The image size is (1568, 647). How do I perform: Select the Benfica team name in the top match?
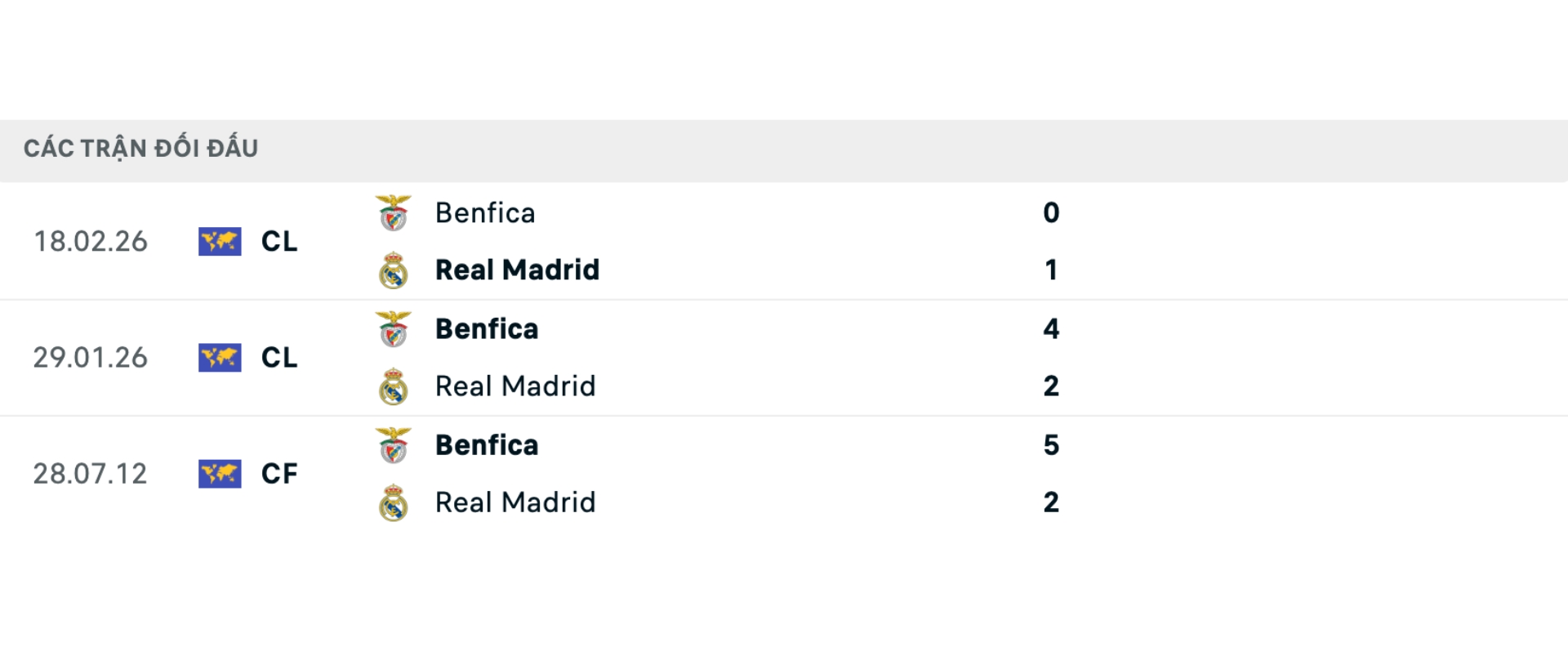[x=484, y=212]
